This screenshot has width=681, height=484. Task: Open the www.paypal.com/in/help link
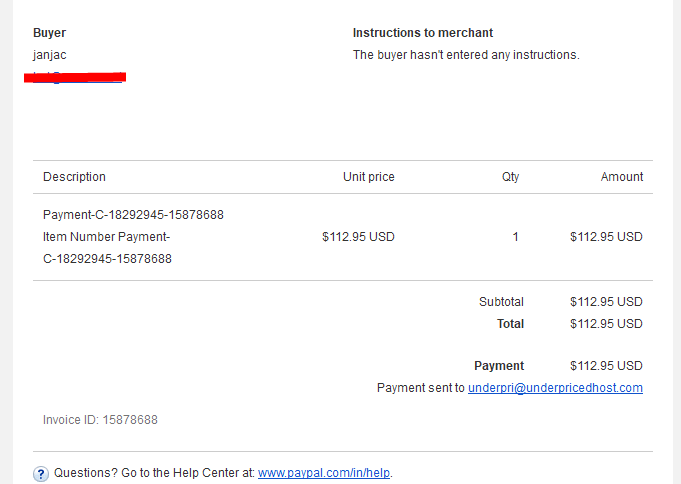[324, 473]
